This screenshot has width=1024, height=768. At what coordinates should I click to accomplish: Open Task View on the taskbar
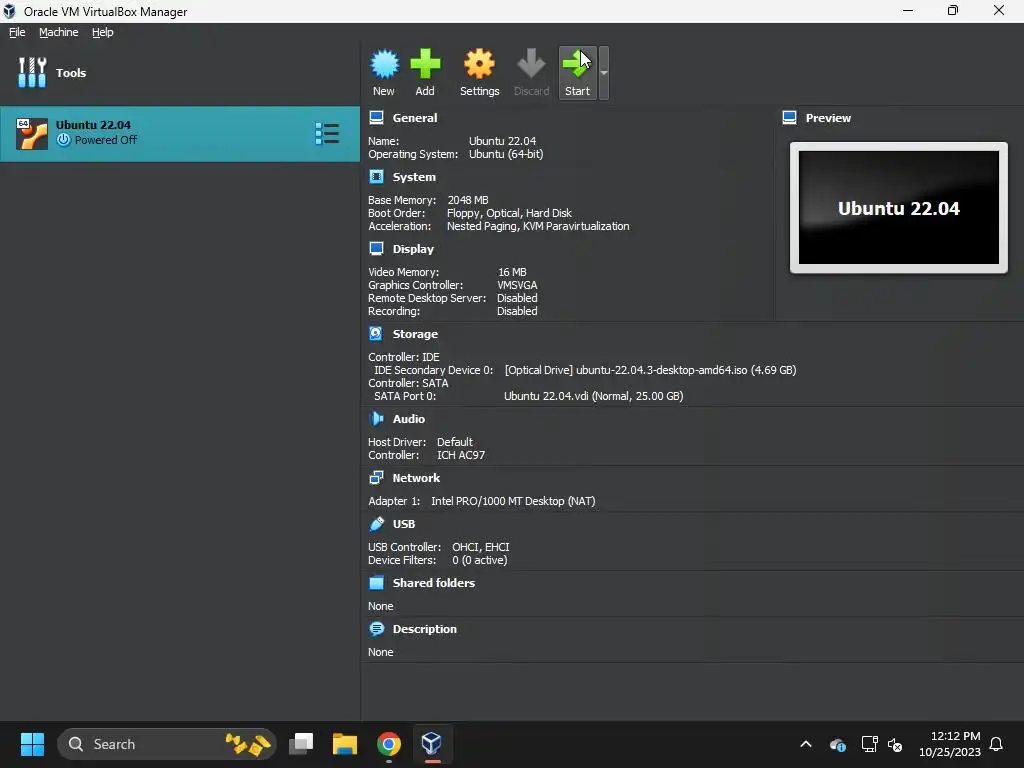[x=301, y=744]
